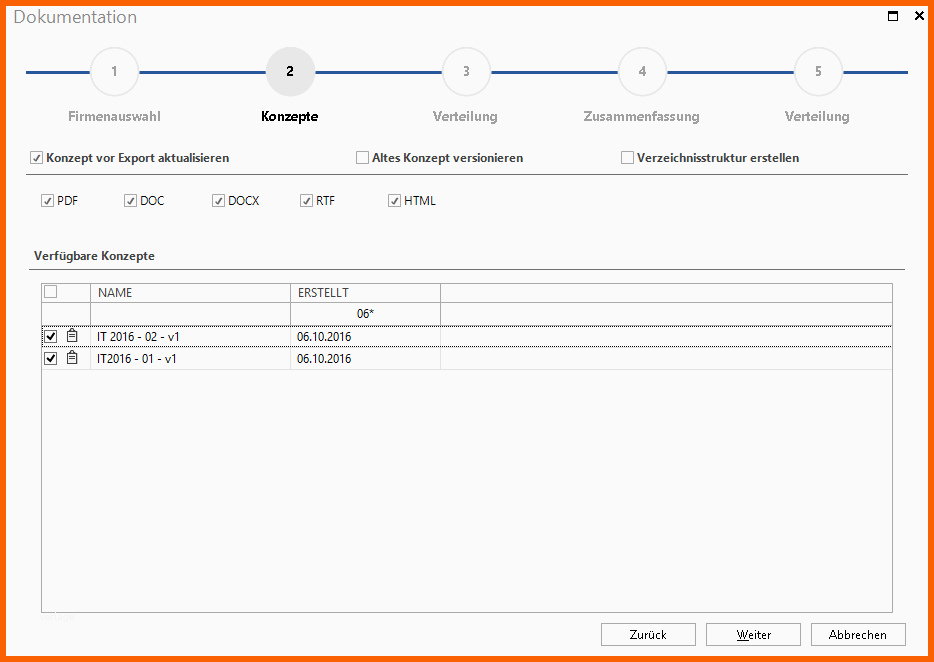934x662 pixels.
Task: Sort concepts by NAME column header
Action: pyautogui.click(x=190, y=293)
